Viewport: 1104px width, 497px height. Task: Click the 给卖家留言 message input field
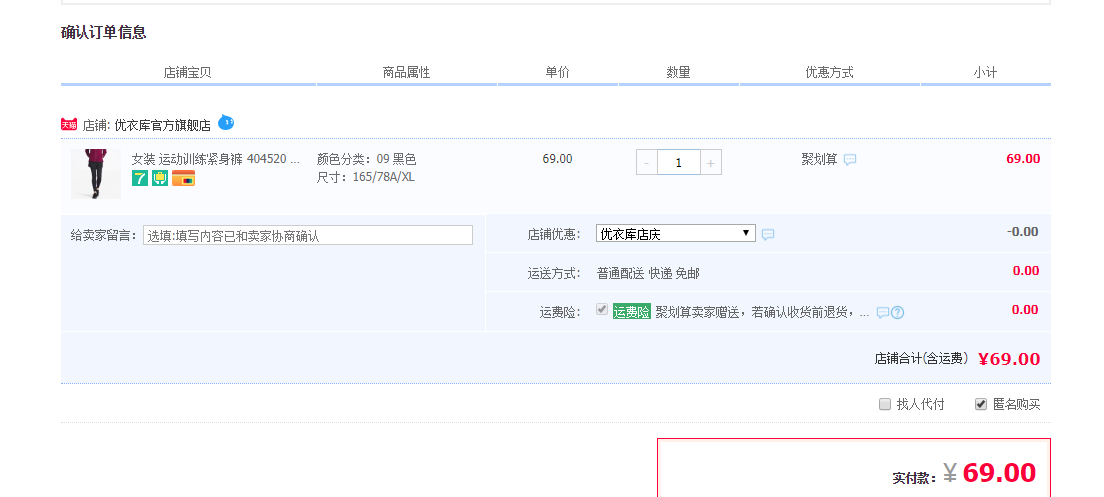coord(308,235)
